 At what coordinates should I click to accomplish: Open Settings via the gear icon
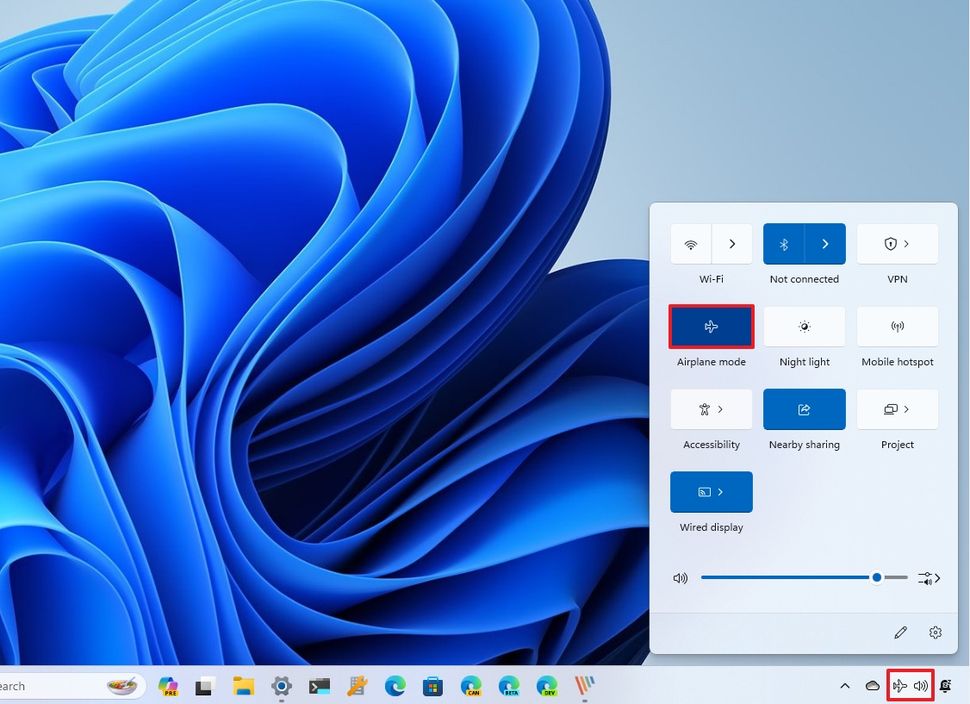coord(935,632)
